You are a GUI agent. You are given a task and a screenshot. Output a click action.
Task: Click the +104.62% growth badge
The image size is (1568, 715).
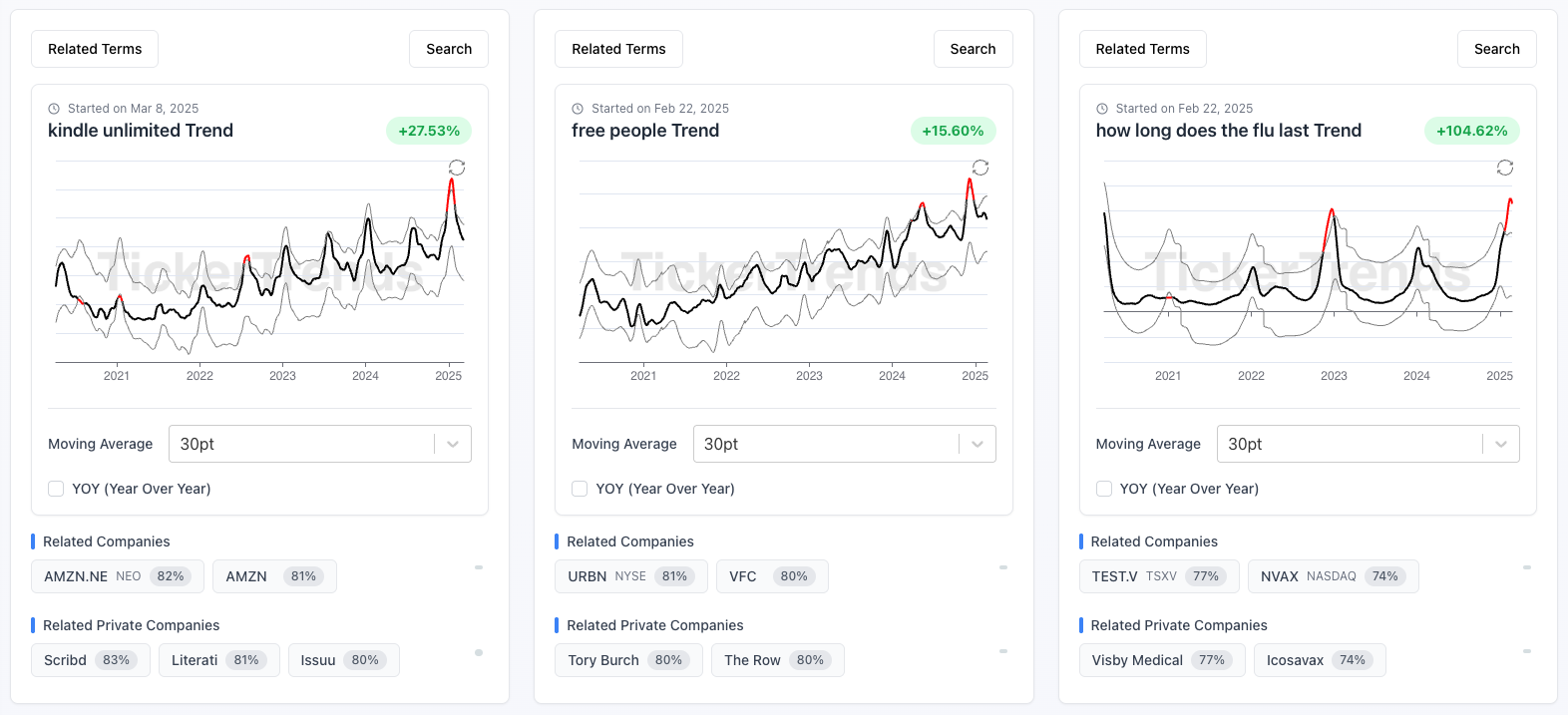coord(1472,130)
